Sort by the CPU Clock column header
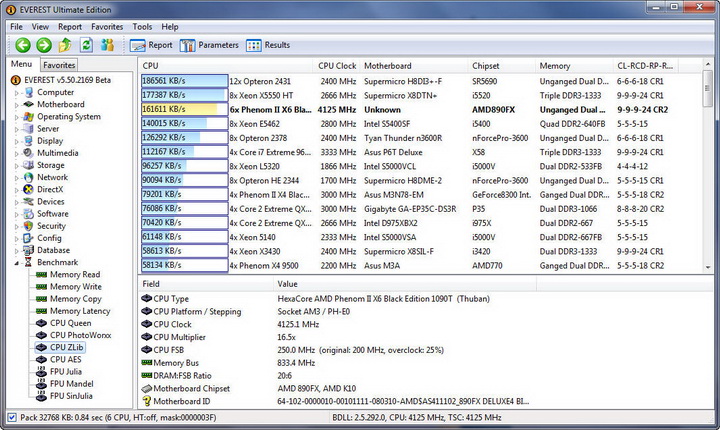 (x=337, y=66)
